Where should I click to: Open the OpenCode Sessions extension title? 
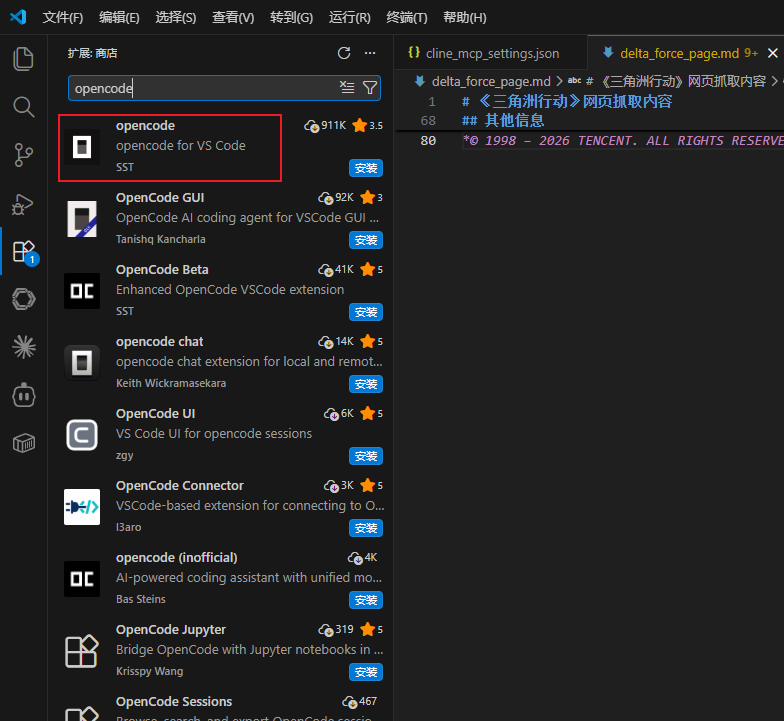click(174, 702)
